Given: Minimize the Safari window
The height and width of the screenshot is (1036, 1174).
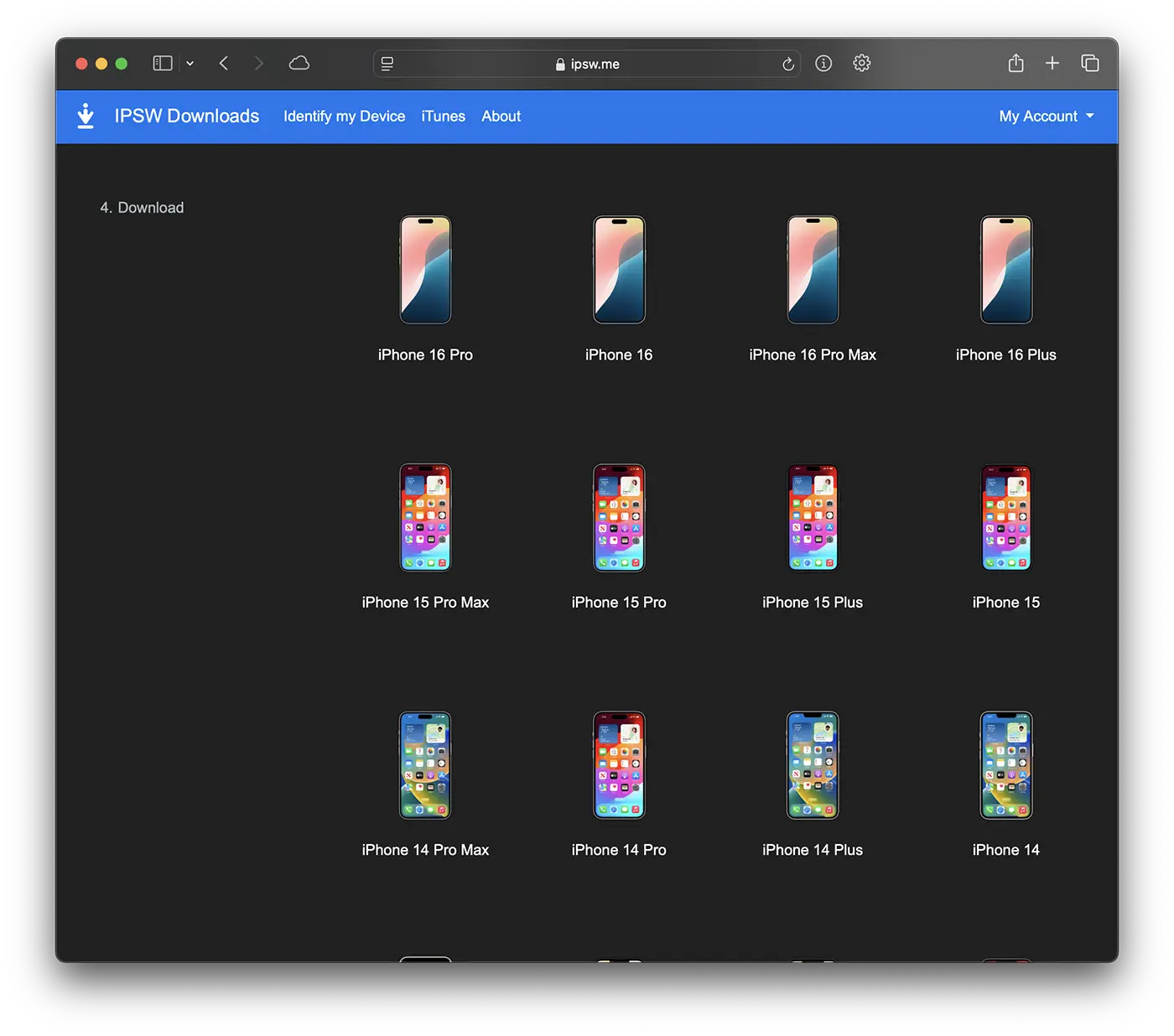Looking at the screenshot, I should pyautogui.click(x=101, y=64).
